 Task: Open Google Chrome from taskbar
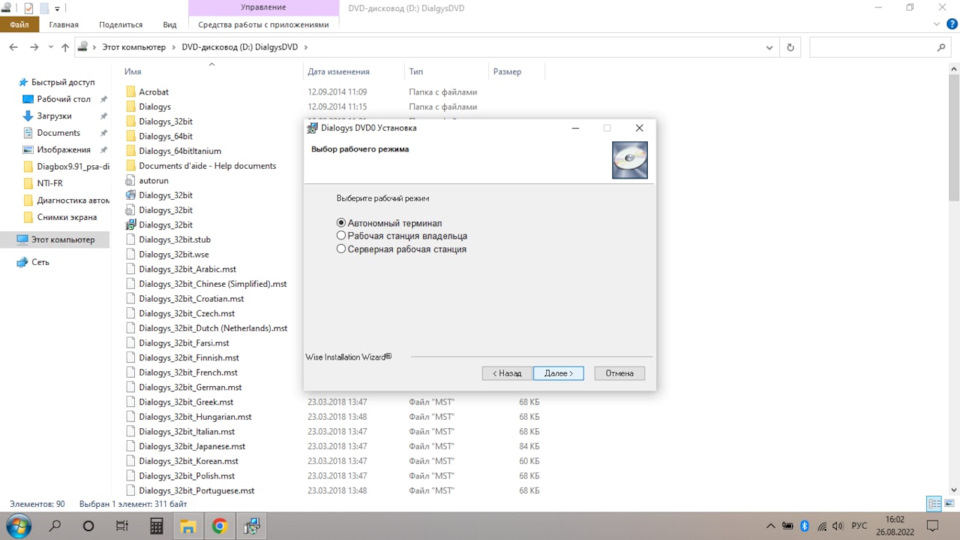click(x=220, y=526)
